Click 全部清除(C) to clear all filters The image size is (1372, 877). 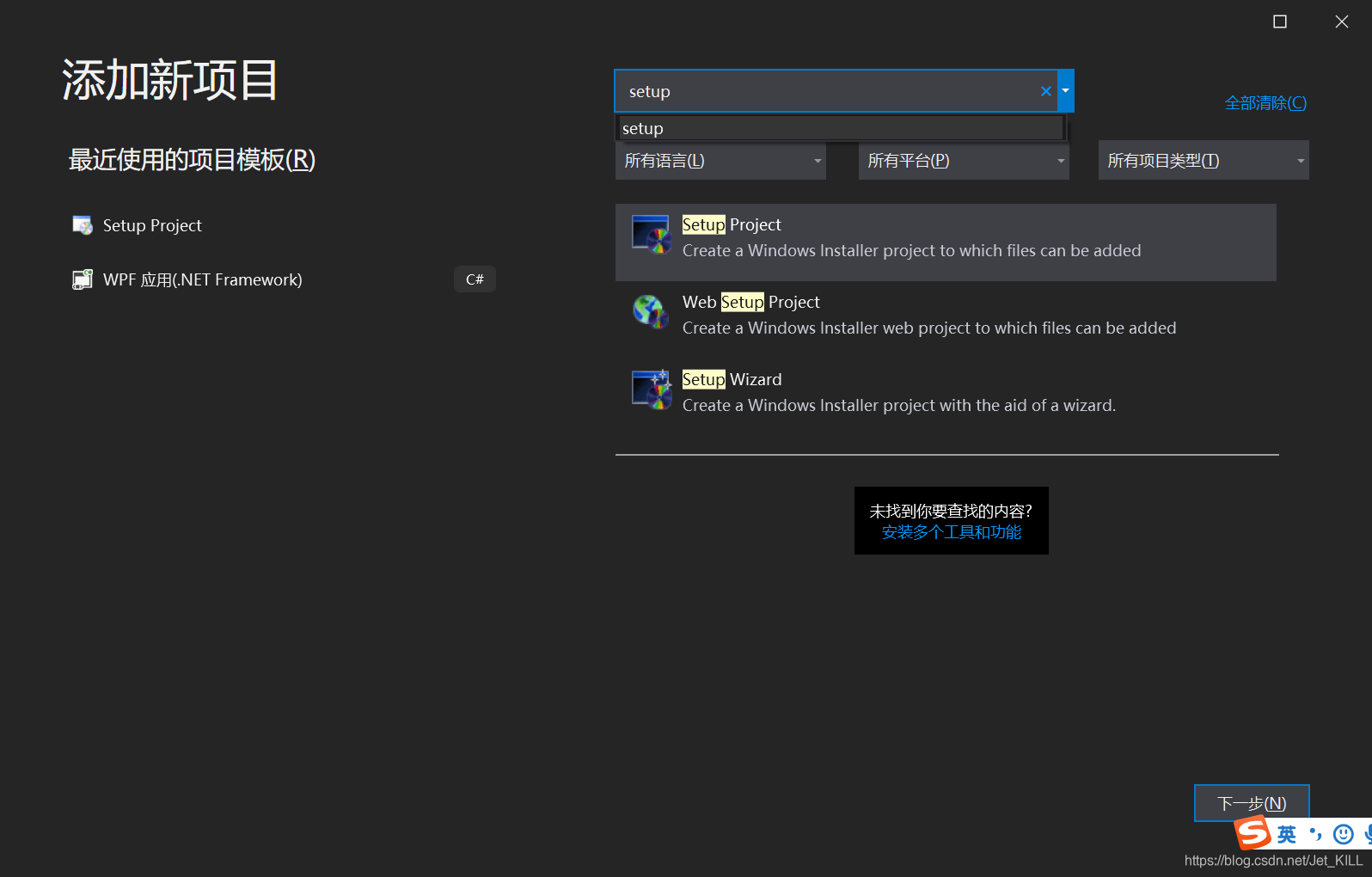pyautogui.click(x=1265, y=103)
